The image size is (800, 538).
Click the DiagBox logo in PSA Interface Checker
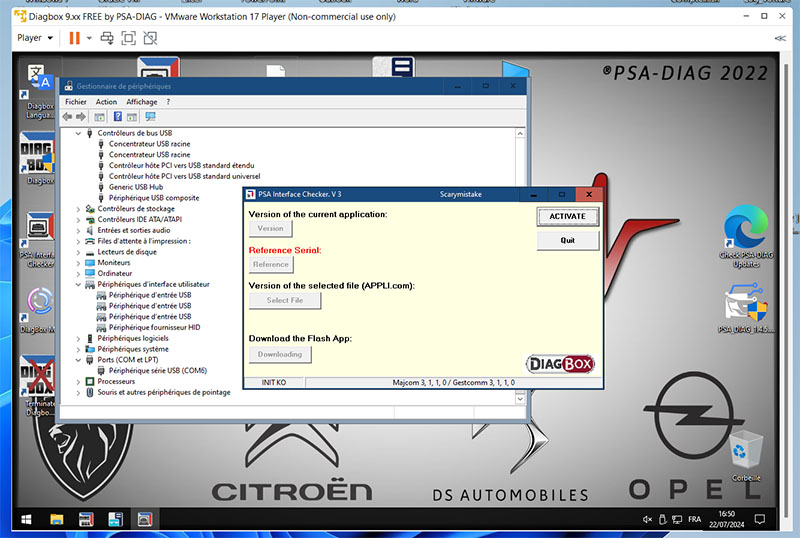[560, 364]
